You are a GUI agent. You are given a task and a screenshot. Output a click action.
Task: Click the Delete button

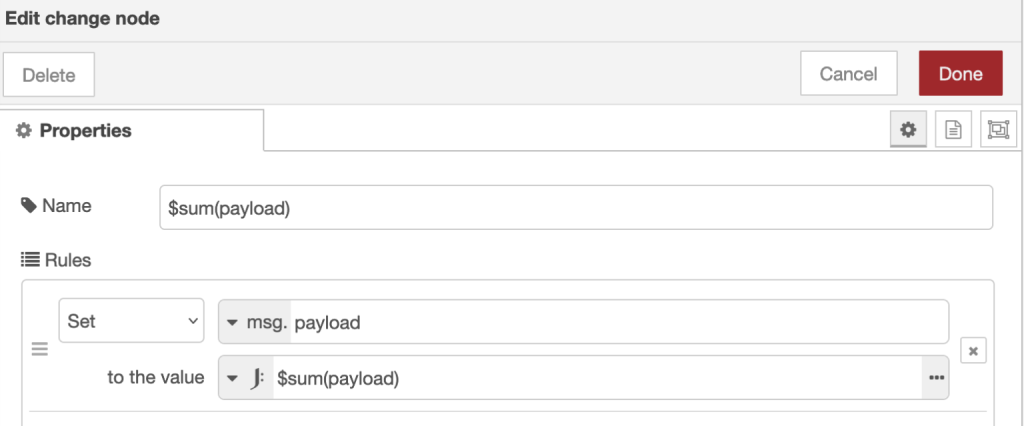tap(49, 74)
